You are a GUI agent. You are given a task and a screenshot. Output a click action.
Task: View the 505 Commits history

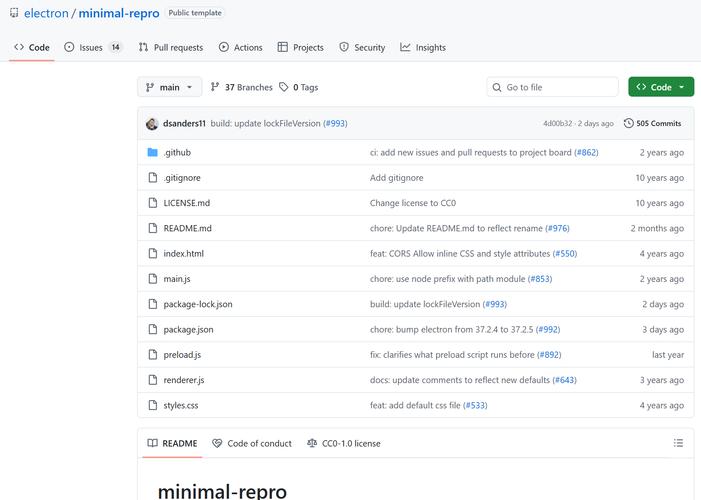coord(652,123)
